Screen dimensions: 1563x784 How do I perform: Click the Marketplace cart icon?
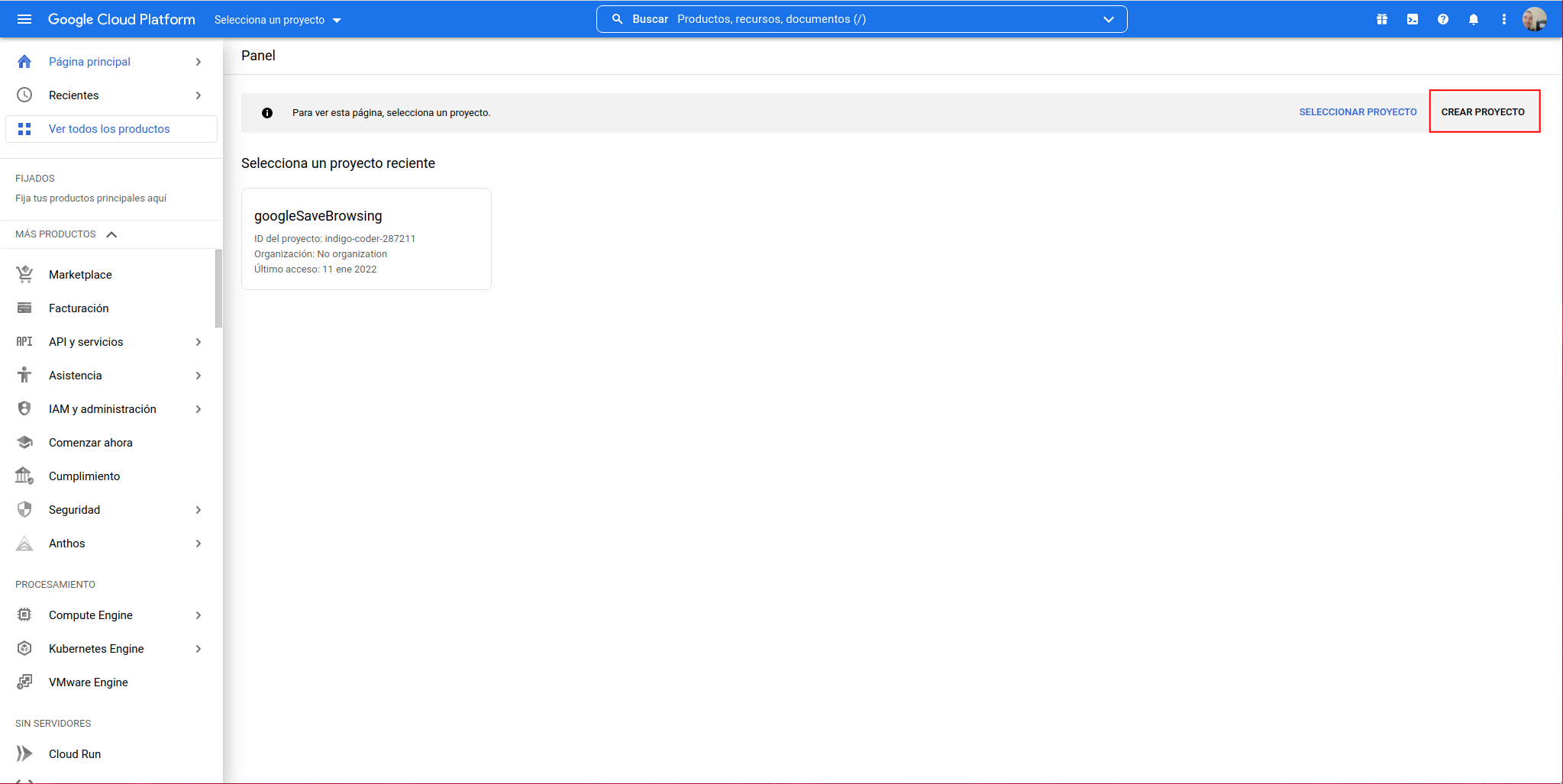pos(24,274)
